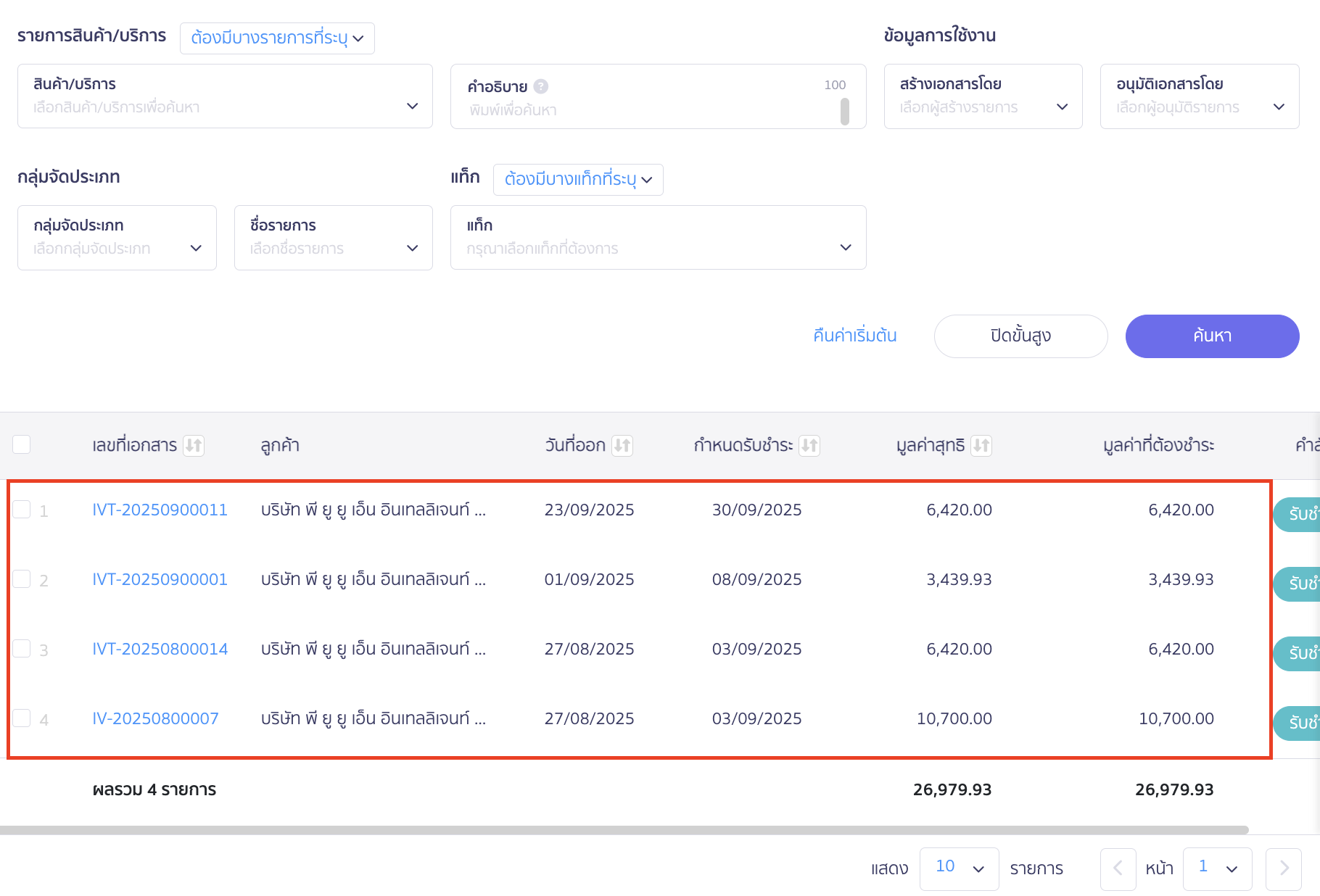This screenshot has height=896, width=1320.
Task: Sort by document number column icon
Action: click(x=194, y=445)
